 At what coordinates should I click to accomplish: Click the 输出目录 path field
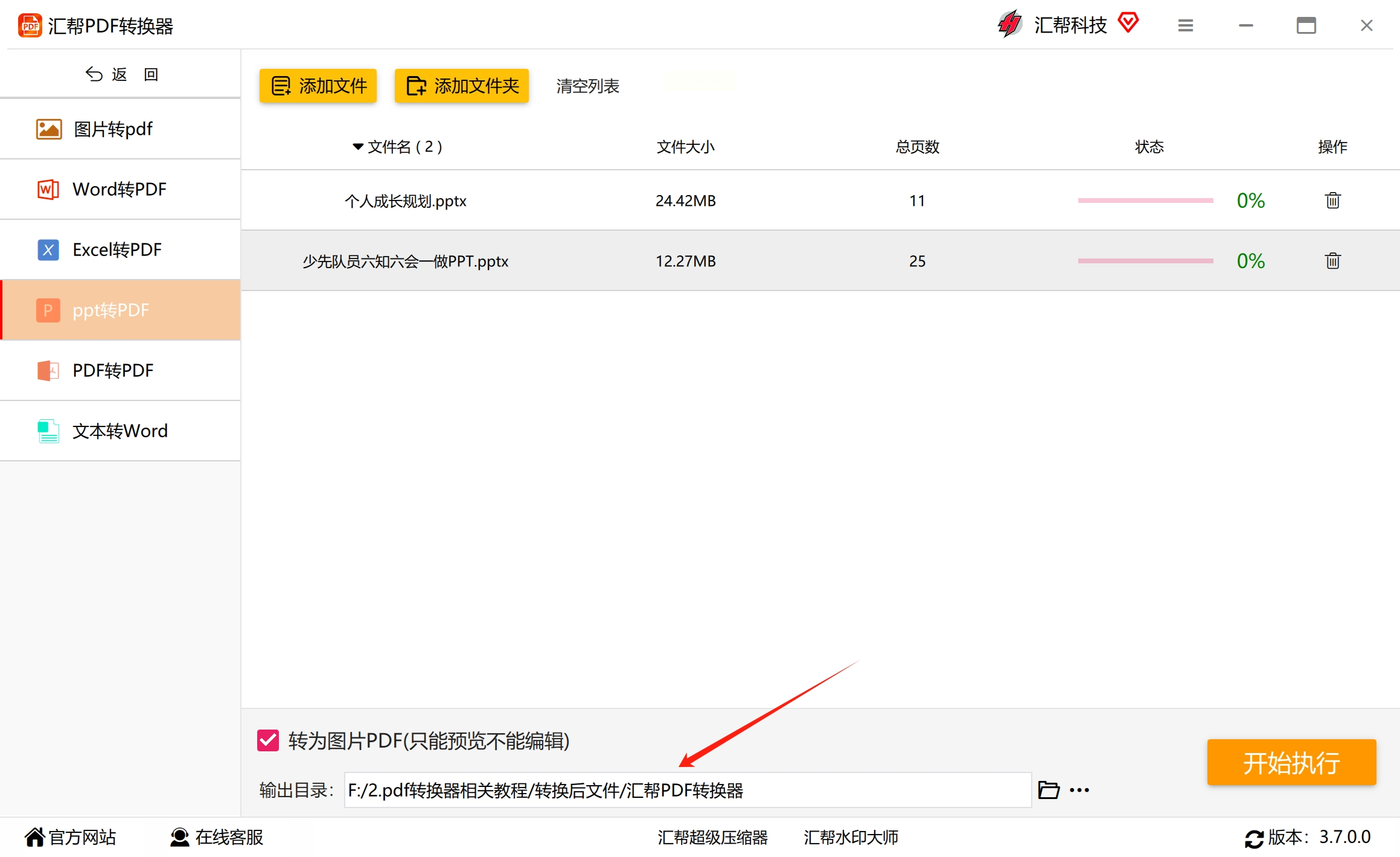coord(687,790)
